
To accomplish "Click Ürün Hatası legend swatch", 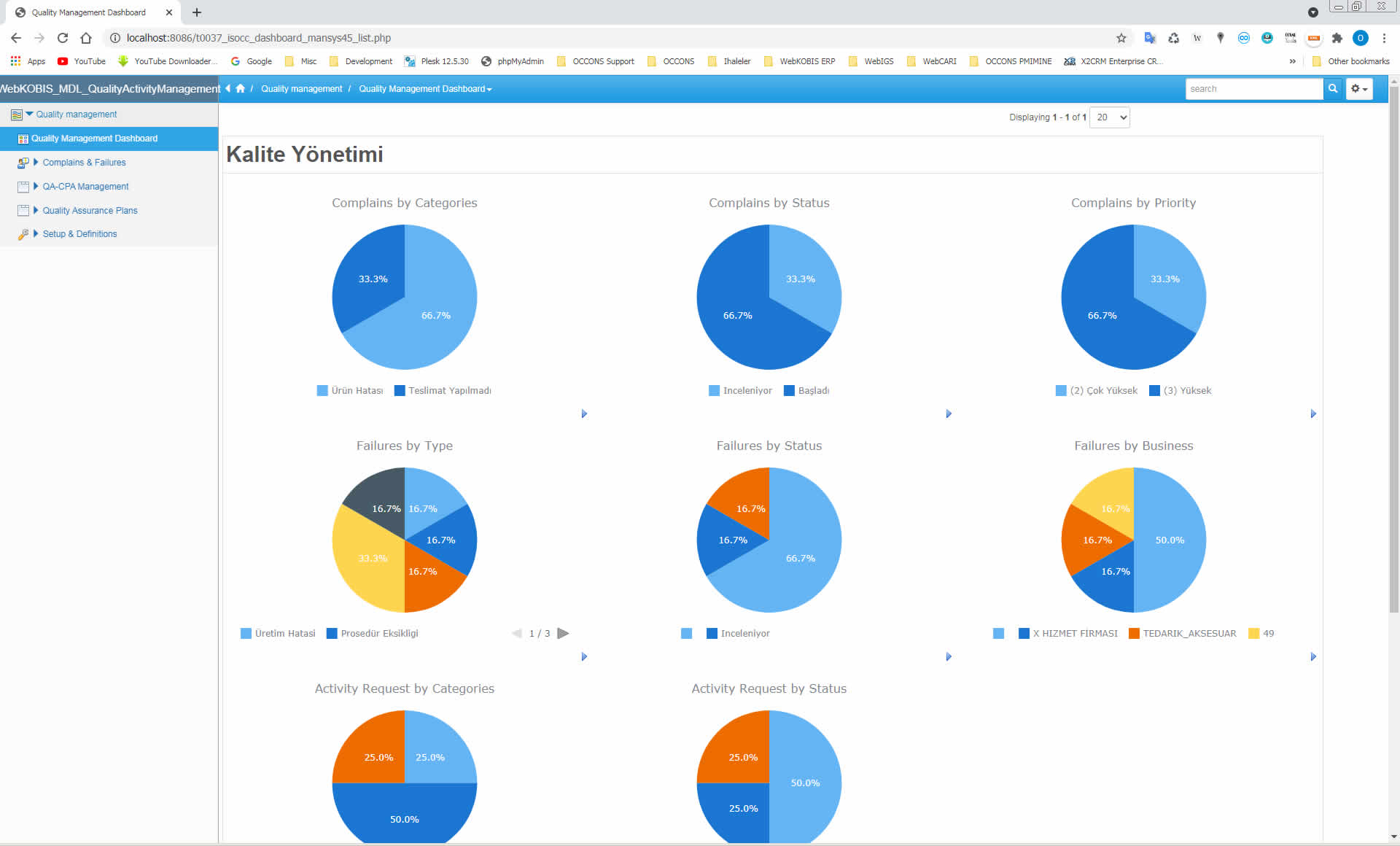I will pos(322,391).
